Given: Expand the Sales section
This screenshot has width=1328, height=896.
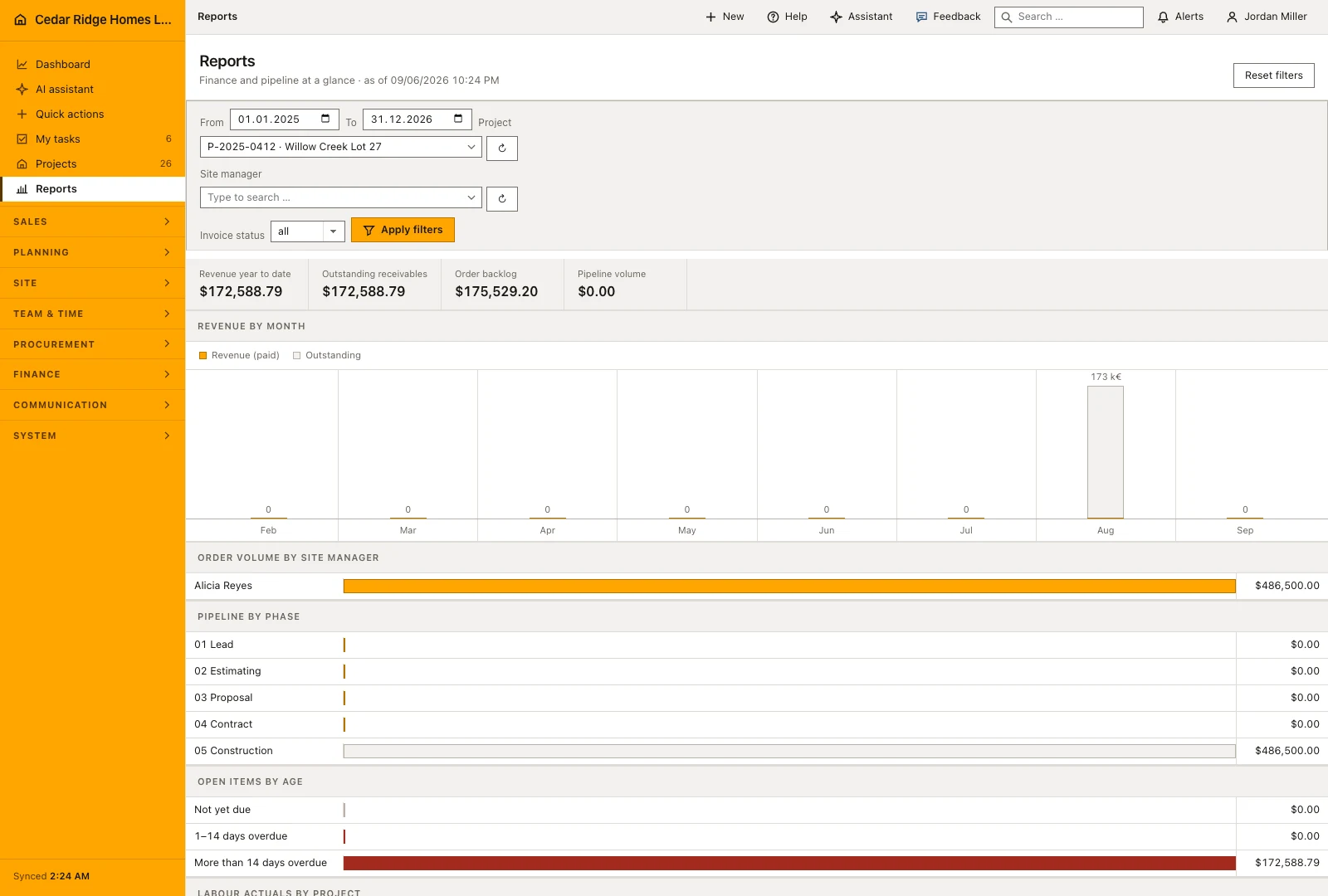Looking at the screenshot, I should point(92,222).
